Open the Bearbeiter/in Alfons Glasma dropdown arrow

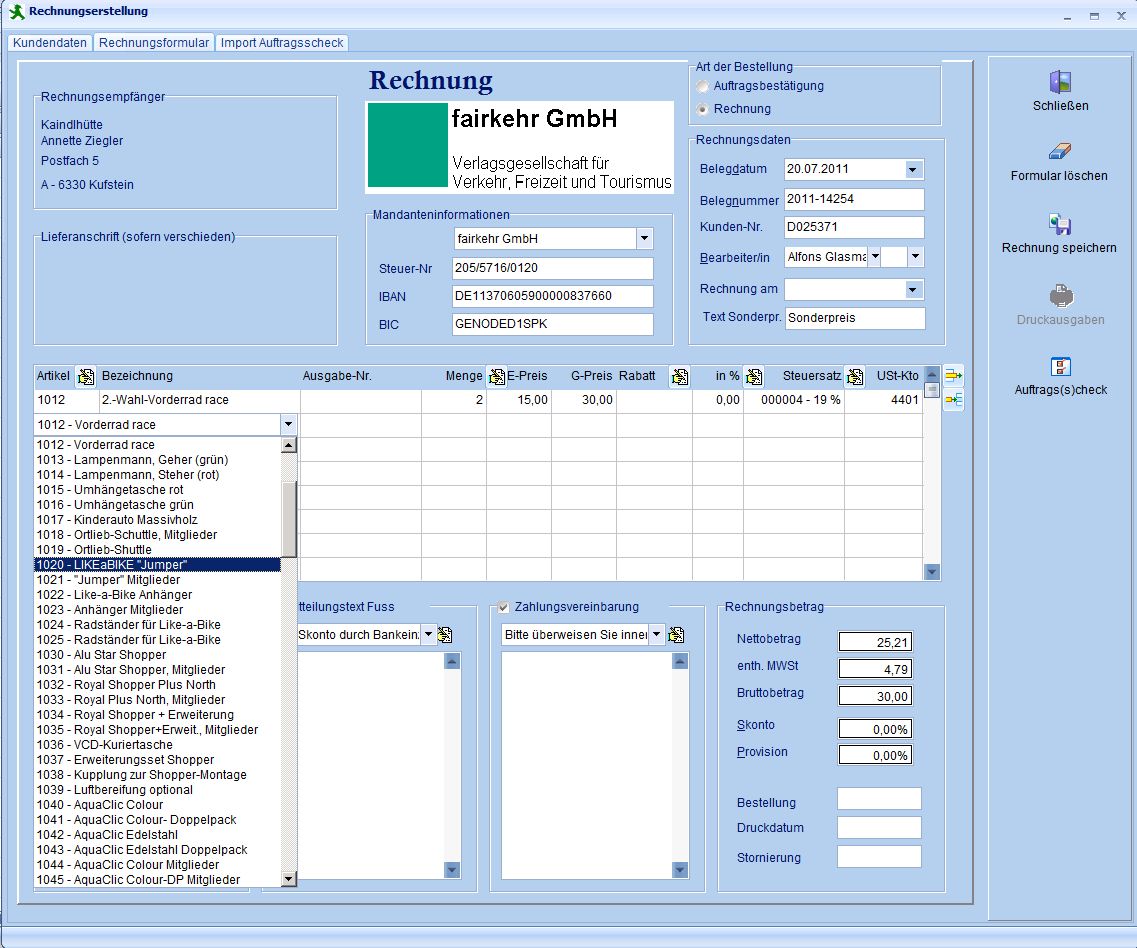pos(875,257)
